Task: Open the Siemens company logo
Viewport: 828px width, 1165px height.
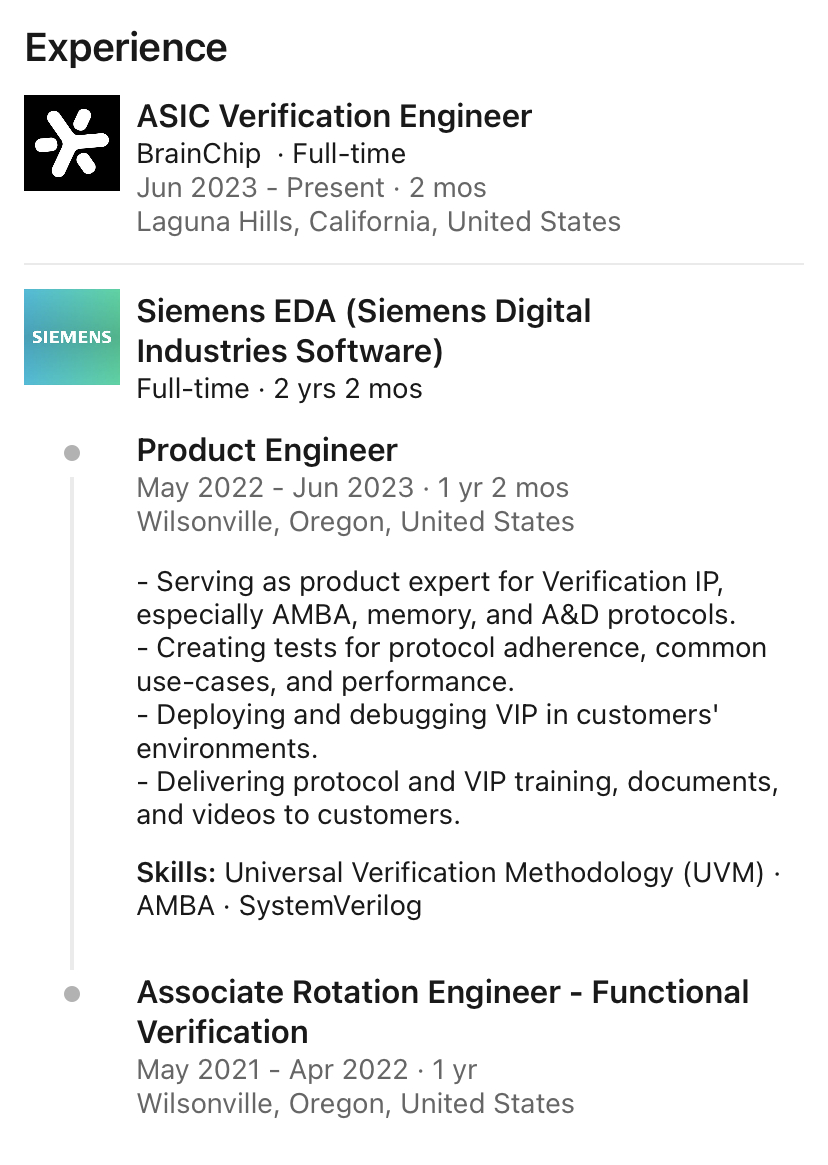Action: 71,337
